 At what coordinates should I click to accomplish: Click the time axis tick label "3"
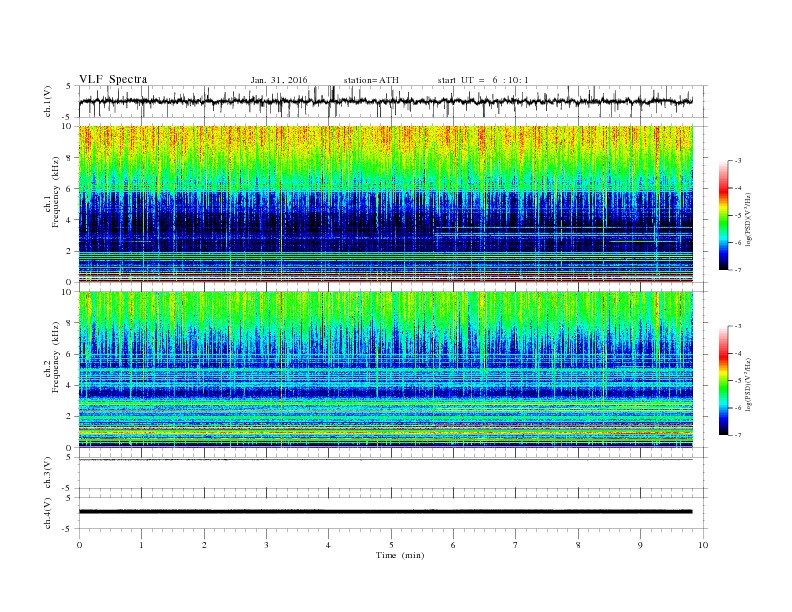point(267,545)
